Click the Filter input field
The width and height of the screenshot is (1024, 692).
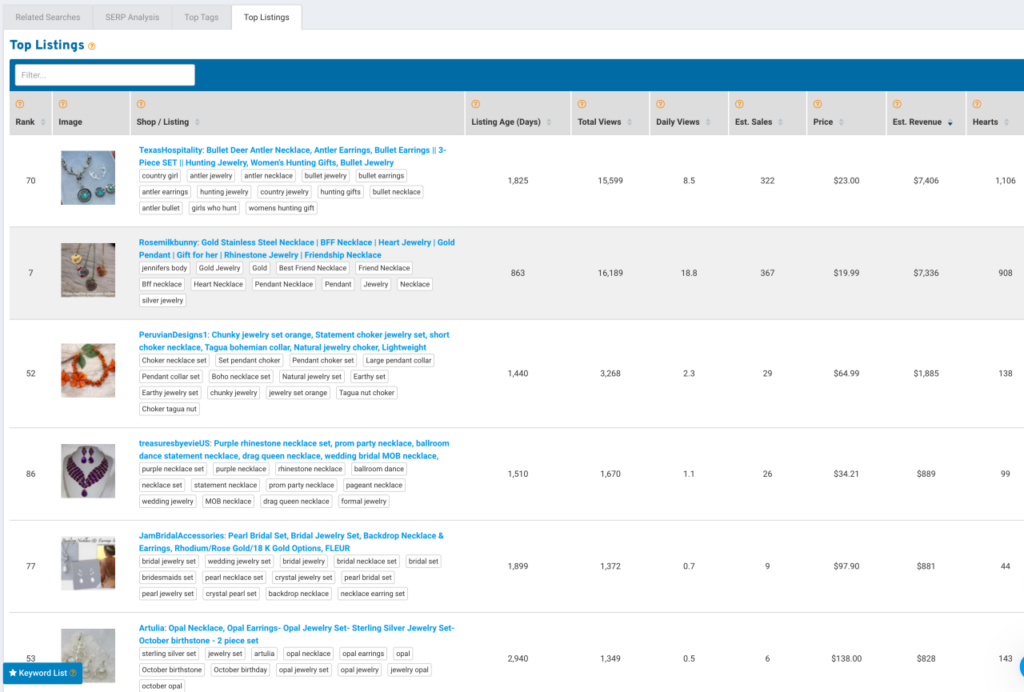[104, 75]
